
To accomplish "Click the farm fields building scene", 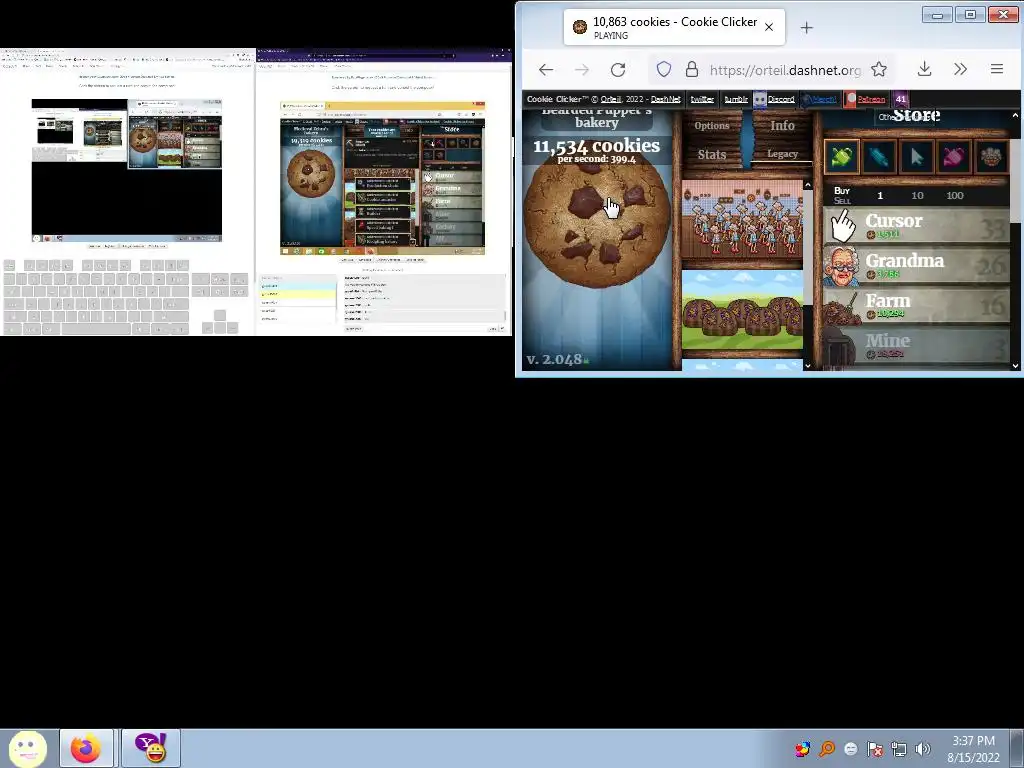I will [742, 310].
